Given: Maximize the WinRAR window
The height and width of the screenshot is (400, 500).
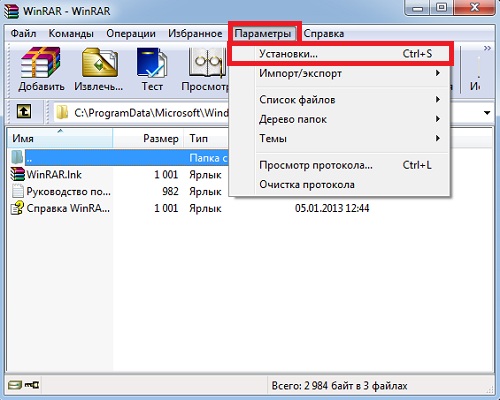Looking at the screenshot, I should (442, 8).
